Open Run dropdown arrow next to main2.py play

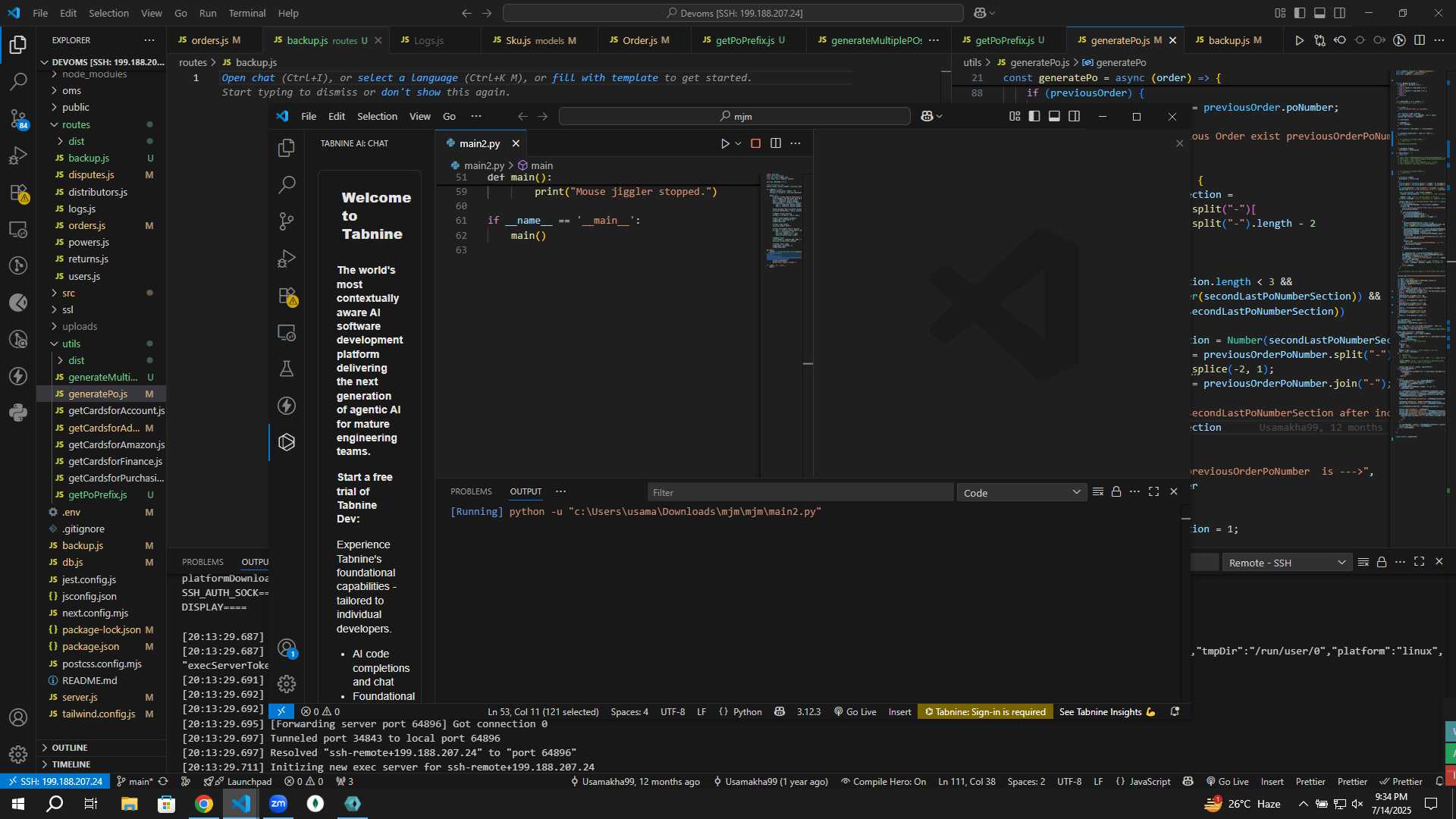pyautogui.click(x=738, y=143)
